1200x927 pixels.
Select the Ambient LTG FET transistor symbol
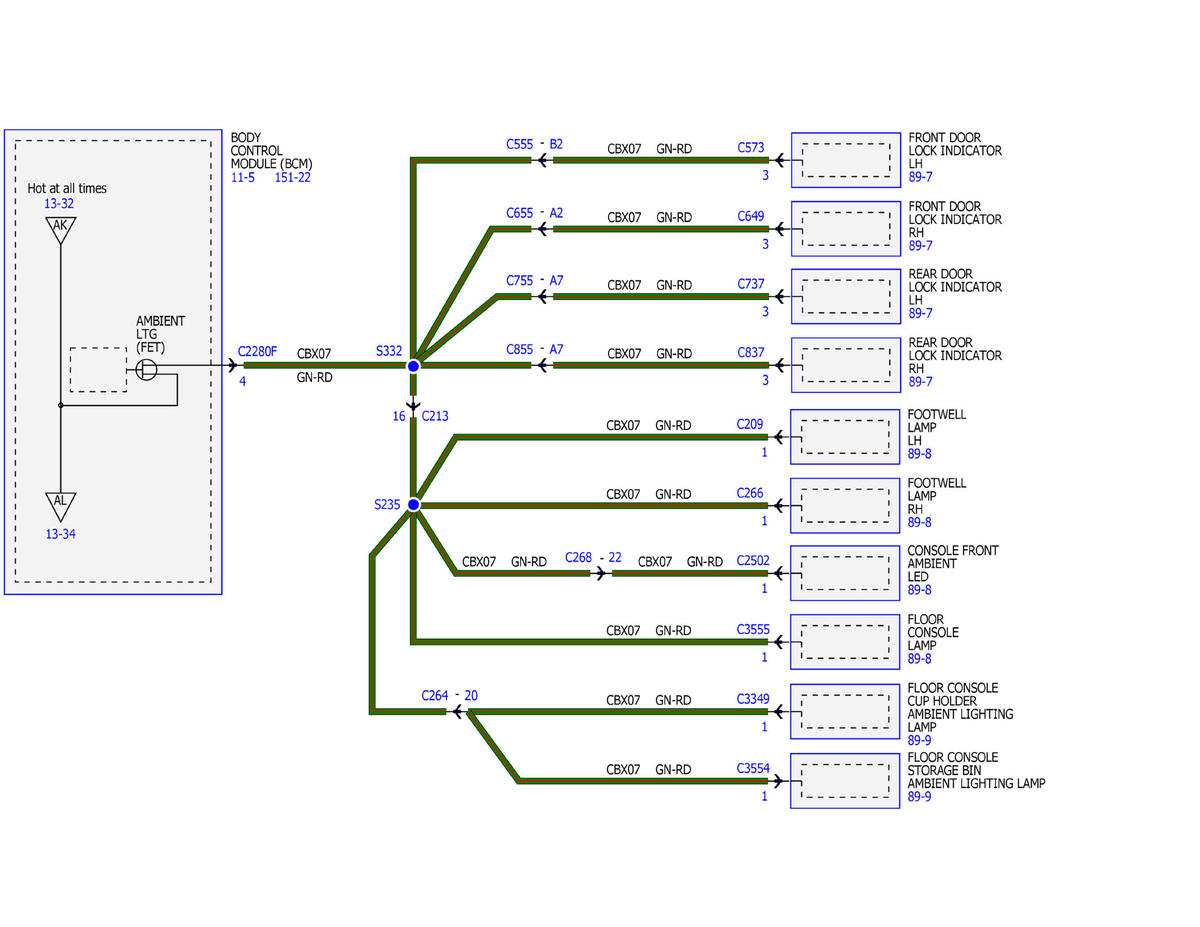click(x=147, y=370)
